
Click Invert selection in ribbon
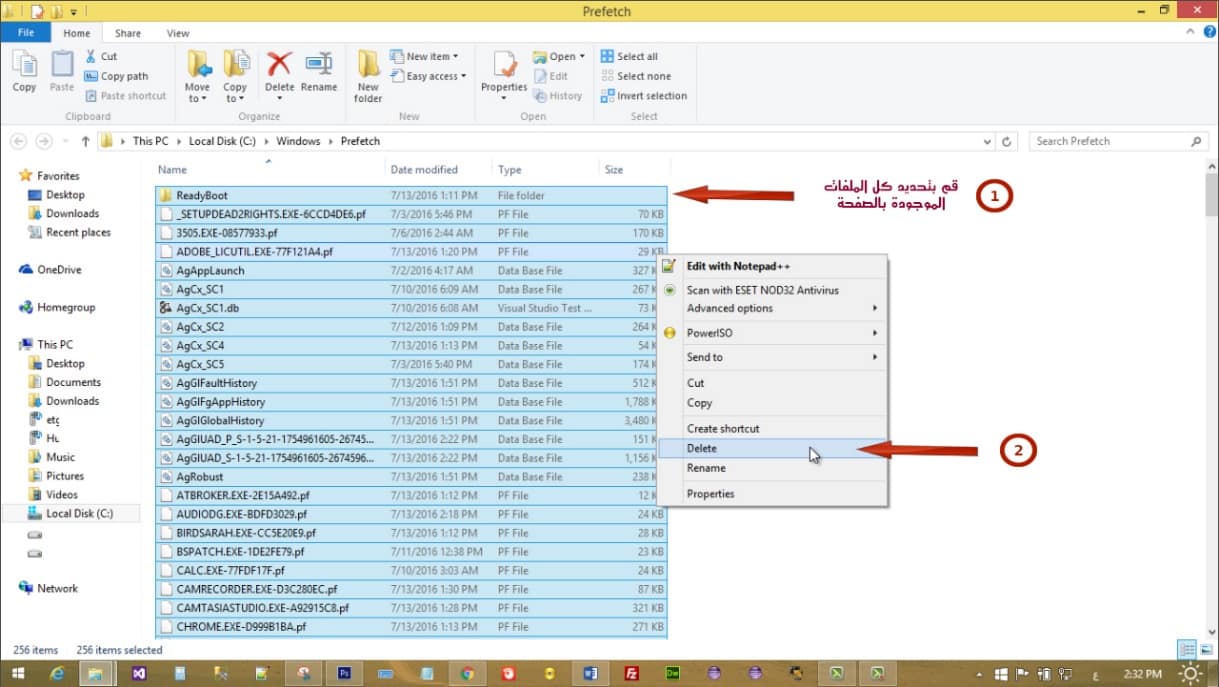[x=644, y=96]
